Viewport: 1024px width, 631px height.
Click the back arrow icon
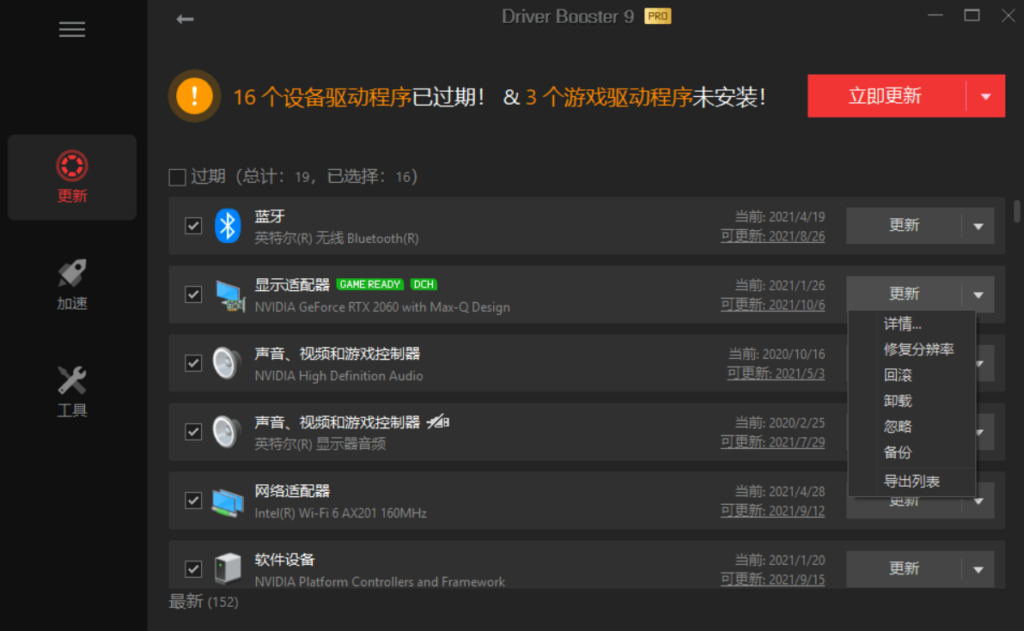coord(185,19)
